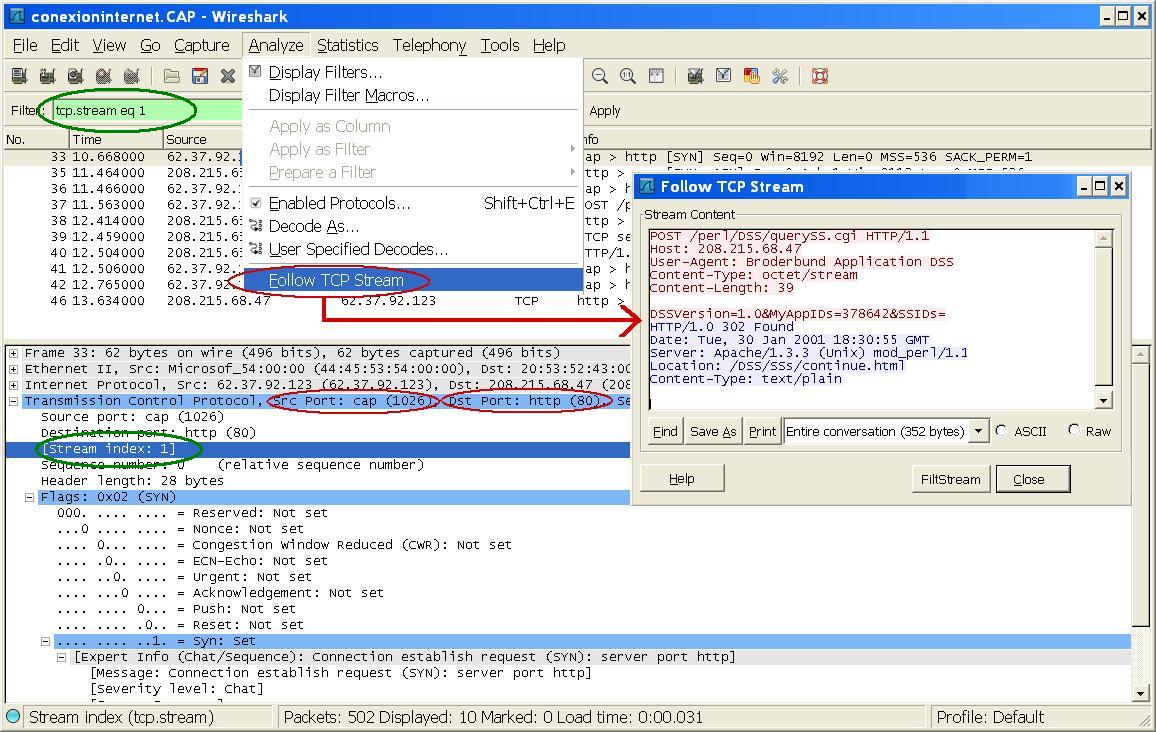Click the stream content vertical scrollbar
The height and width of the screenshot is (732, 1156).
click(1103, 319)
